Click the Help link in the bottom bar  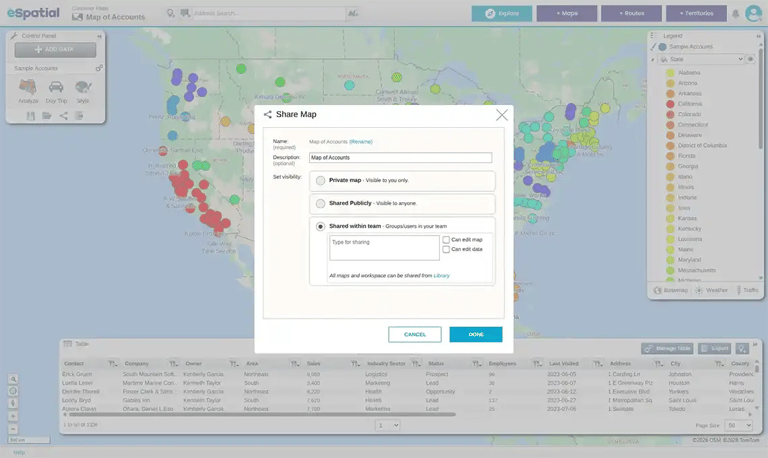coord(19,452)
